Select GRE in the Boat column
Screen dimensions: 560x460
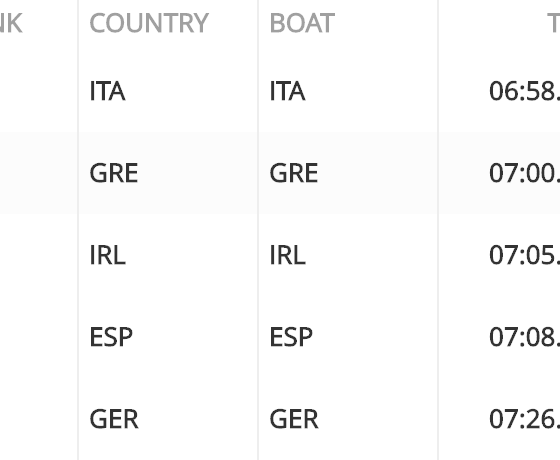click(x=294, y=173)
